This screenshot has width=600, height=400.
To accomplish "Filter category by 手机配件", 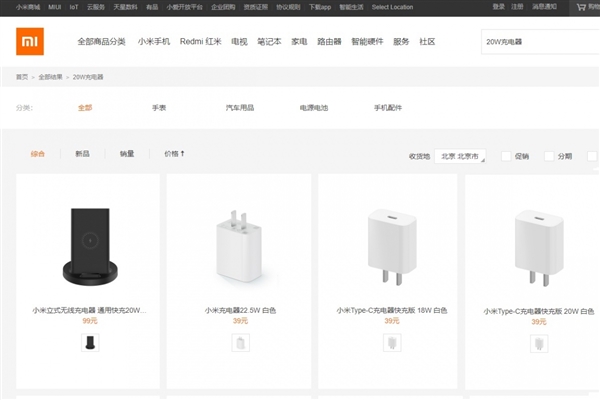I will [388, 108].
